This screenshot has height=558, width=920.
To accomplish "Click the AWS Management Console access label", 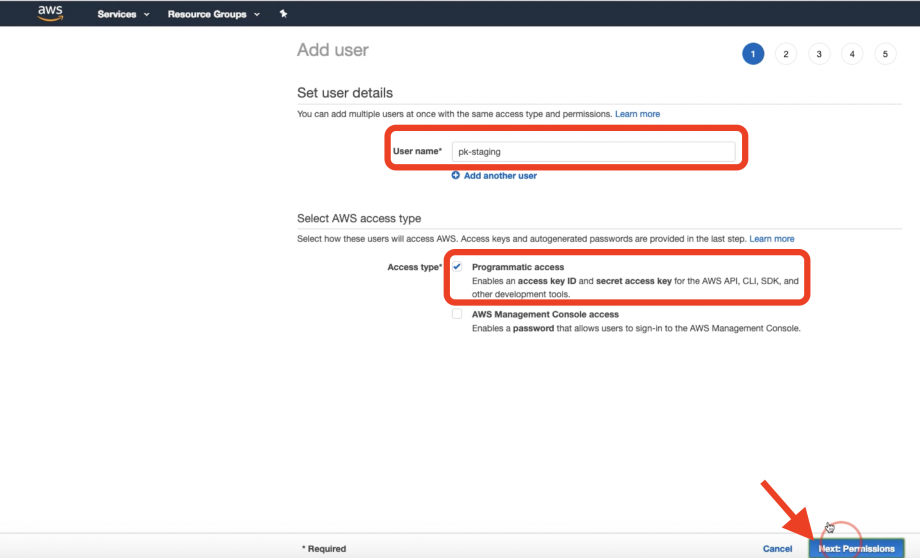I will click(545, 314).
